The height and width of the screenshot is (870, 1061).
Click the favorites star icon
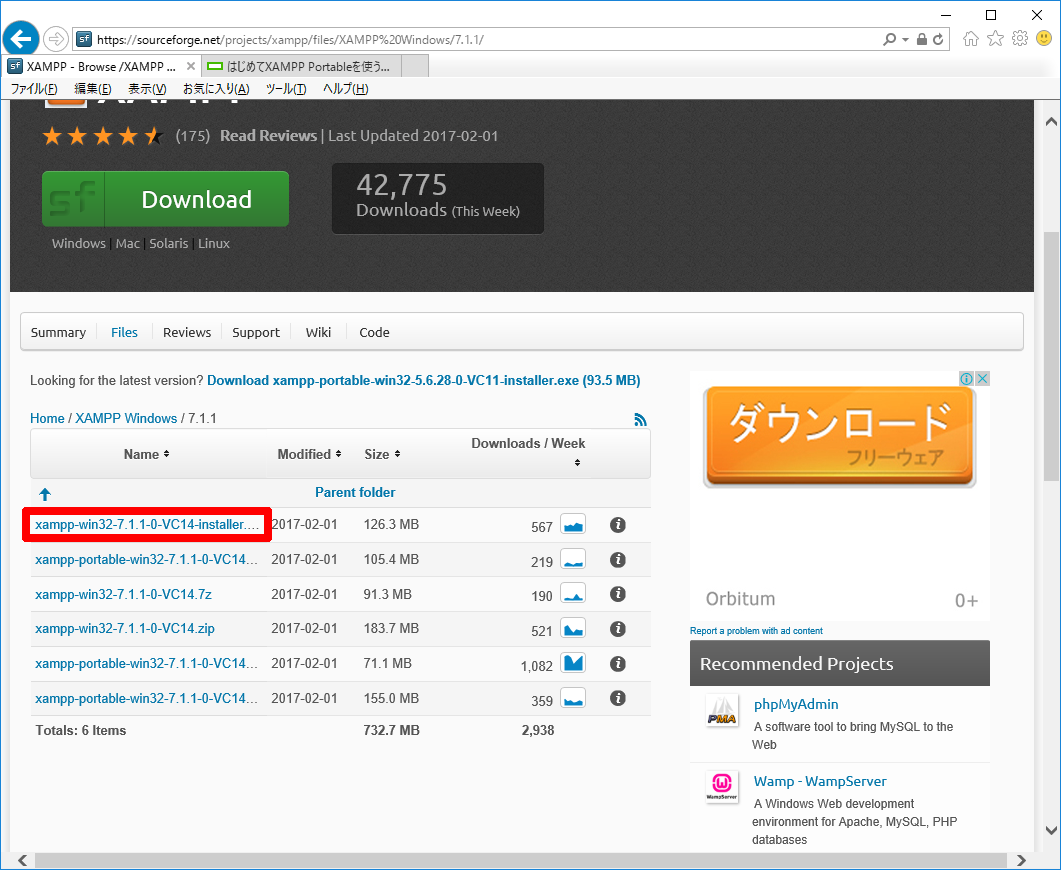[x=995, y=39]
